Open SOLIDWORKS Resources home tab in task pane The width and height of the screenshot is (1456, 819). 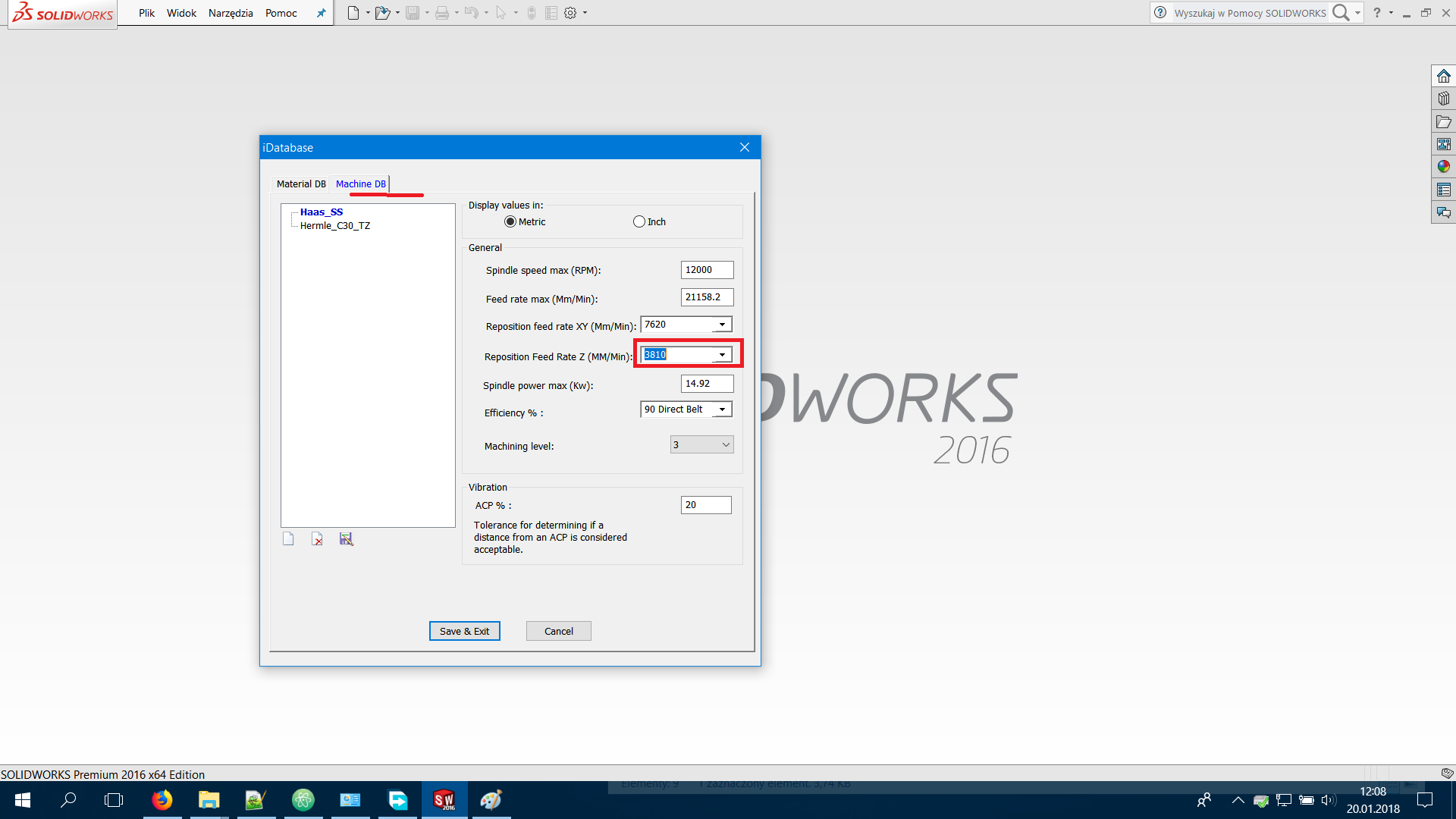pos(1444,76)
